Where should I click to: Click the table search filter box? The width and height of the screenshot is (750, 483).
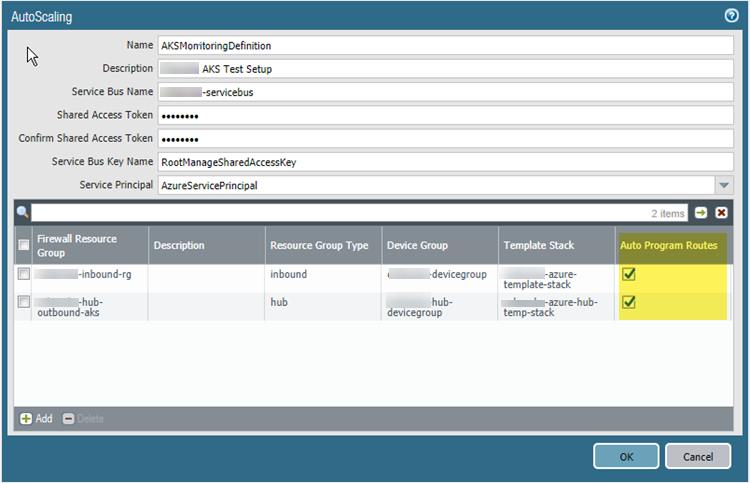[340, 213]
